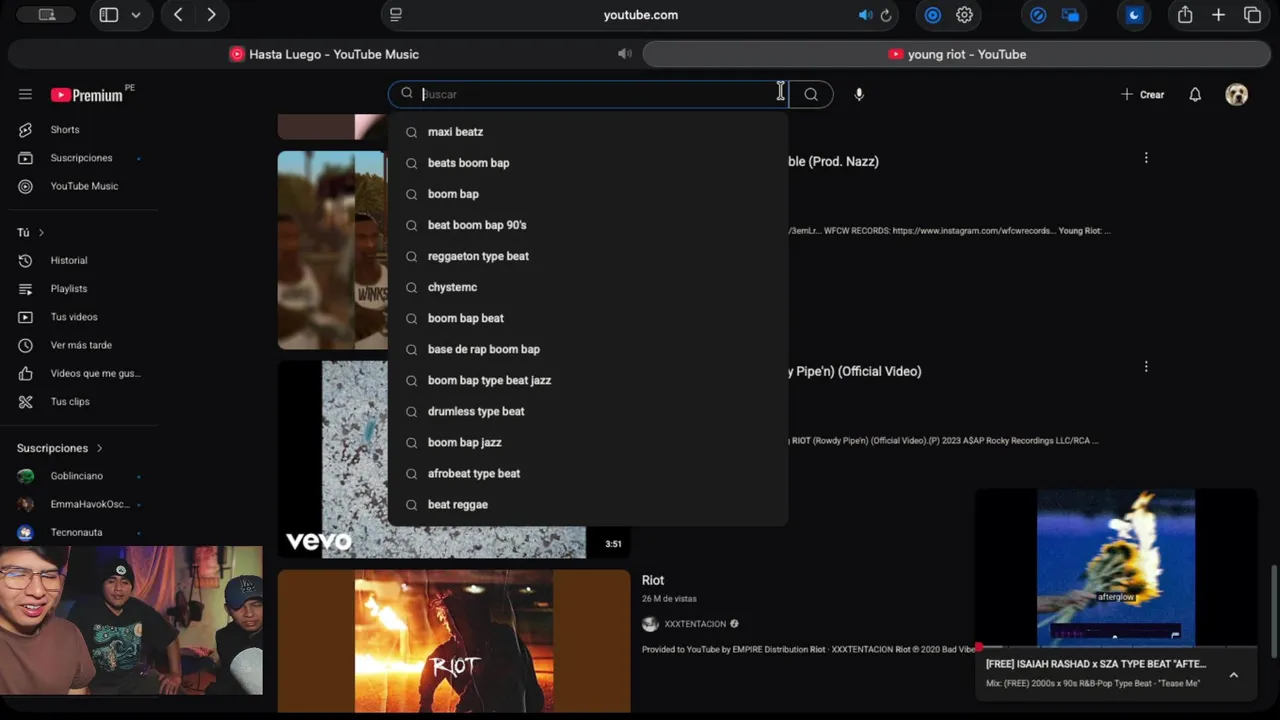
Task: Click the search magnifier button
Action: pos(811,94)
